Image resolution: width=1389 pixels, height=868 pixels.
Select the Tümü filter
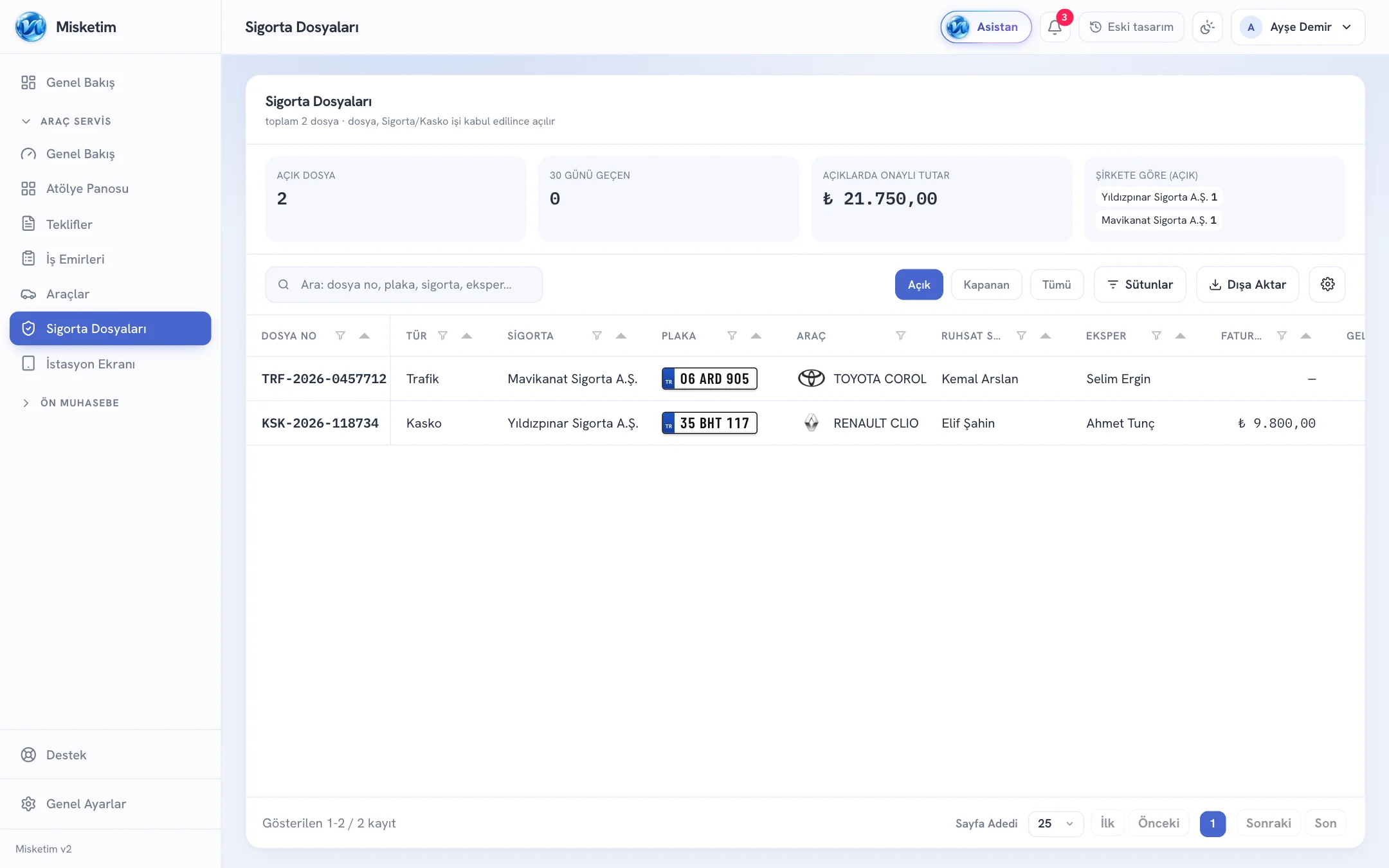pyautogui.click(x=1057, y=284)
